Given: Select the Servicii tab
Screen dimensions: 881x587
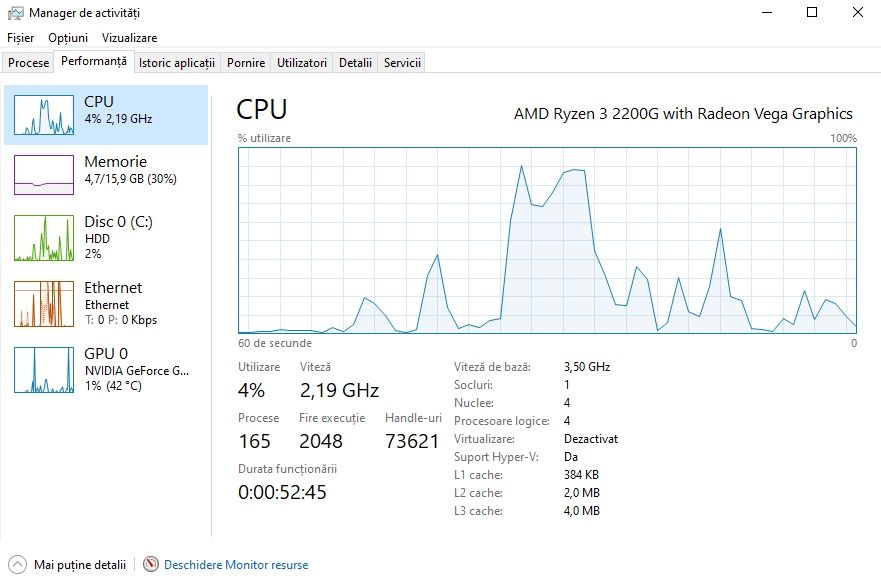Looking at the screenshot, I should click(x=402, y=63).
